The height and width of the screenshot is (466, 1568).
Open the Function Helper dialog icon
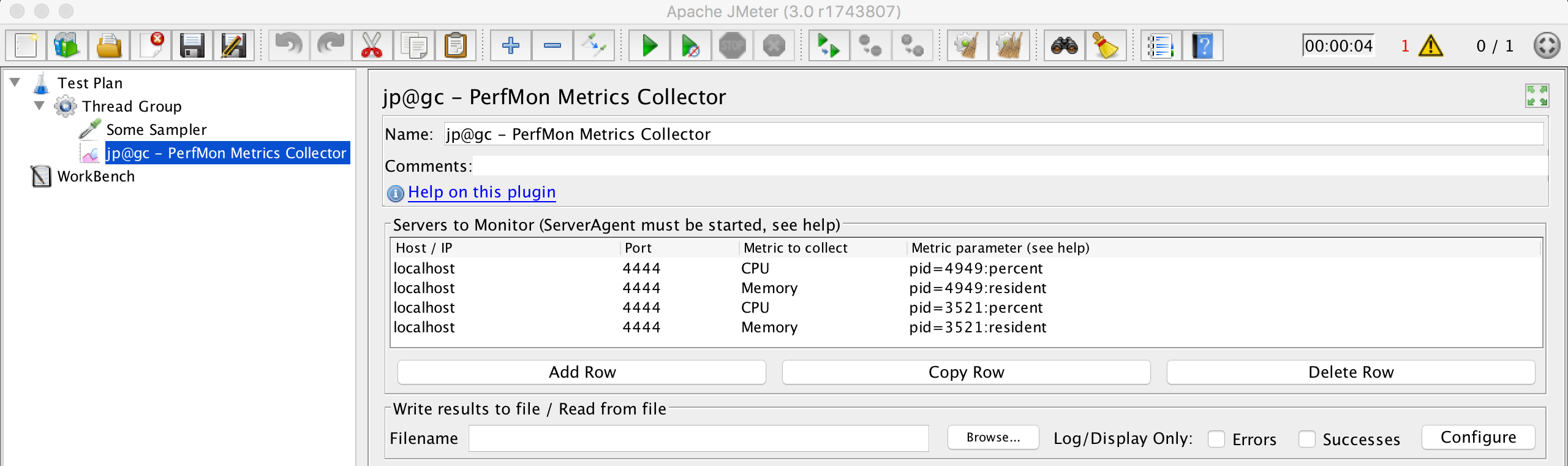point(1161,45)
